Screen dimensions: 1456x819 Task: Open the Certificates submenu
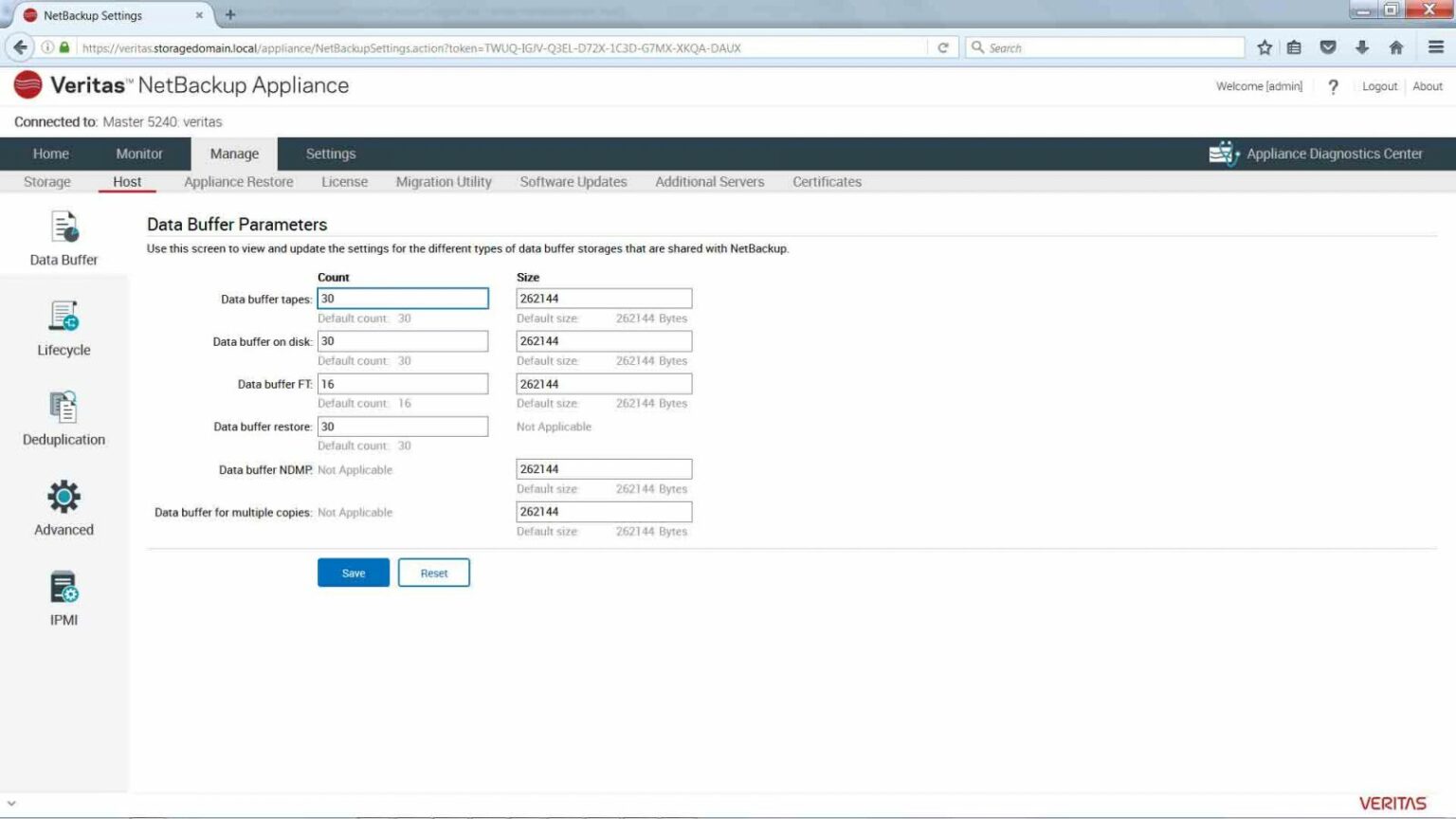828,182
